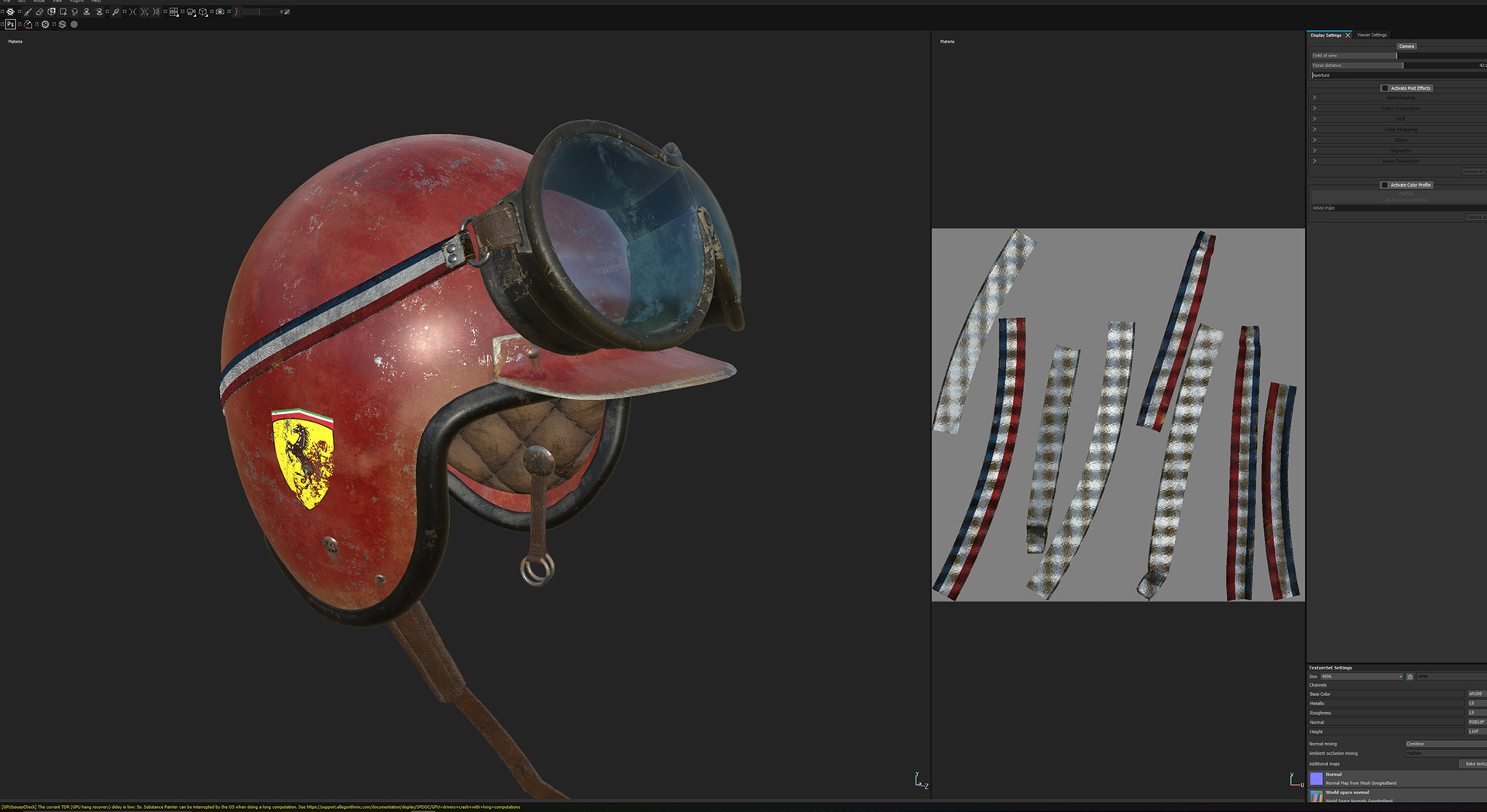Viewport: 1487px width, 812px height.
Task: Click the brush size pen icon
Action: coord(287,12)
